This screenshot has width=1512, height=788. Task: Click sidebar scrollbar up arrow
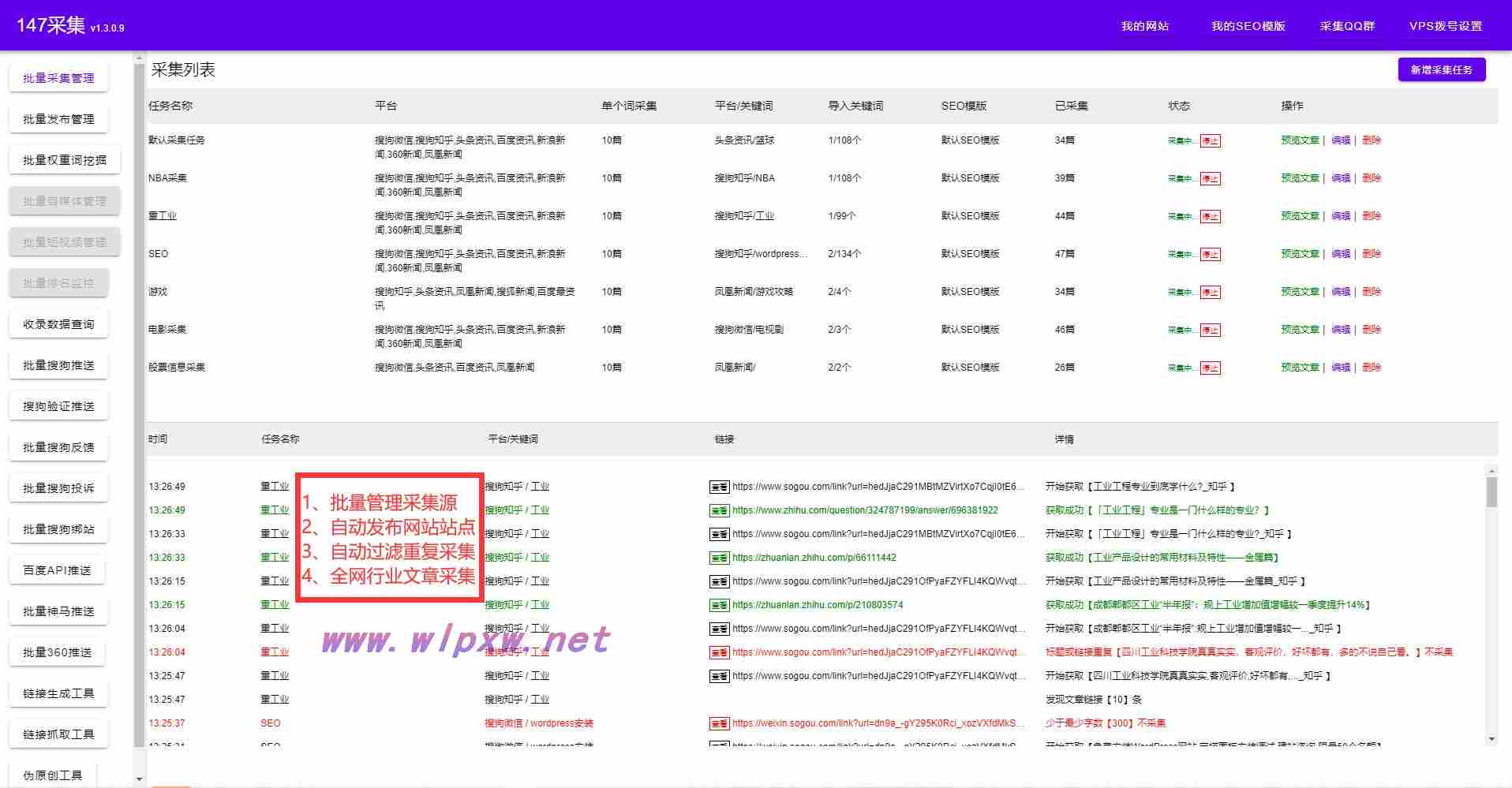coord(140,58)
